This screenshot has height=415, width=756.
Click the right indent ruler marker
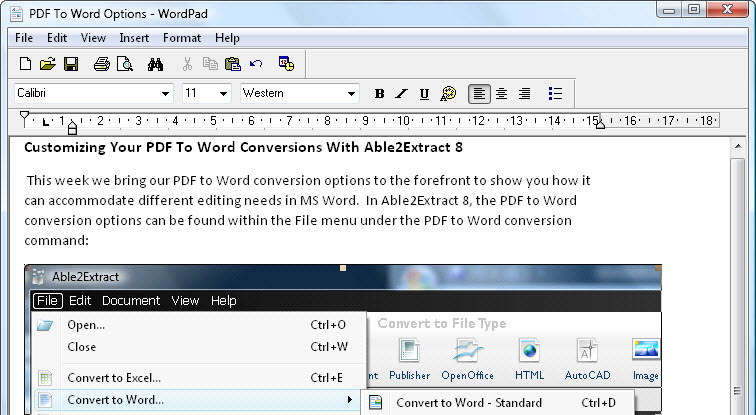coord(600,124)
